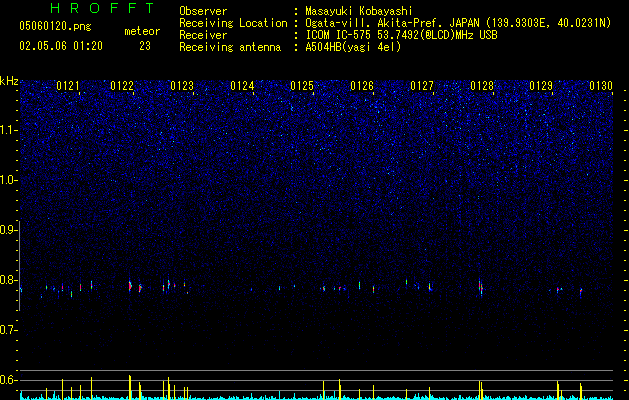Click the meteor echo just before 0128
The width and height of the screenshot is (629, 400).
point(480,285)
